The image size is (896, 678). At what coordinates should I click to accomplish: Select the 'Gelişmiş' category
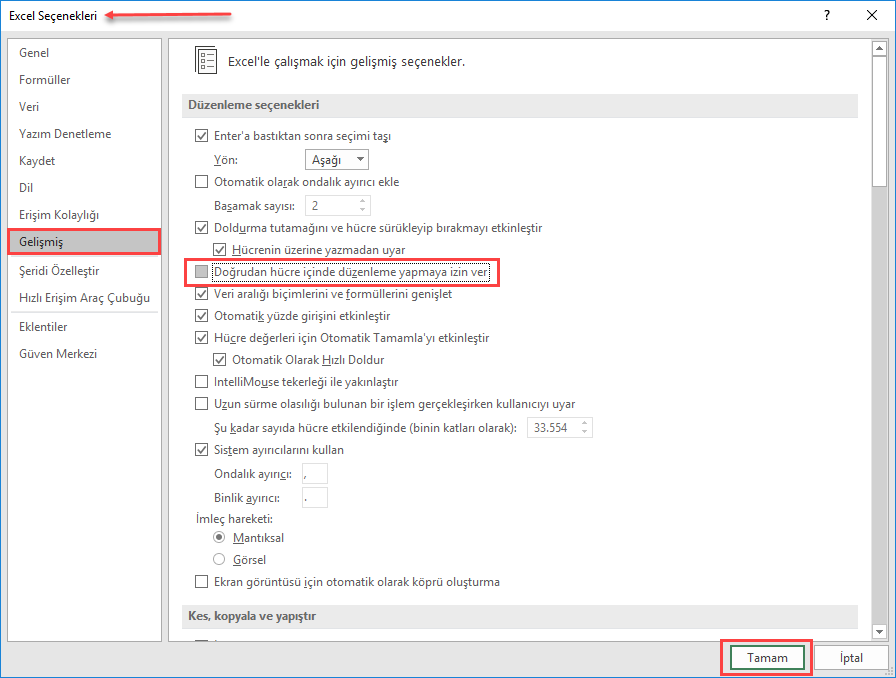tap(85, 241)
